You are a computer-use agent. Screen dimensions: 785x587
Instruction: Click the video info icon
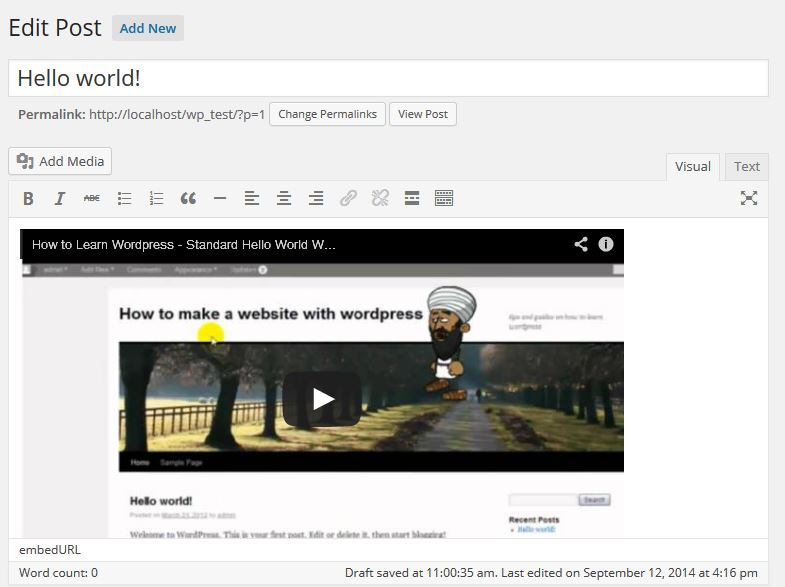coord(606,244)
